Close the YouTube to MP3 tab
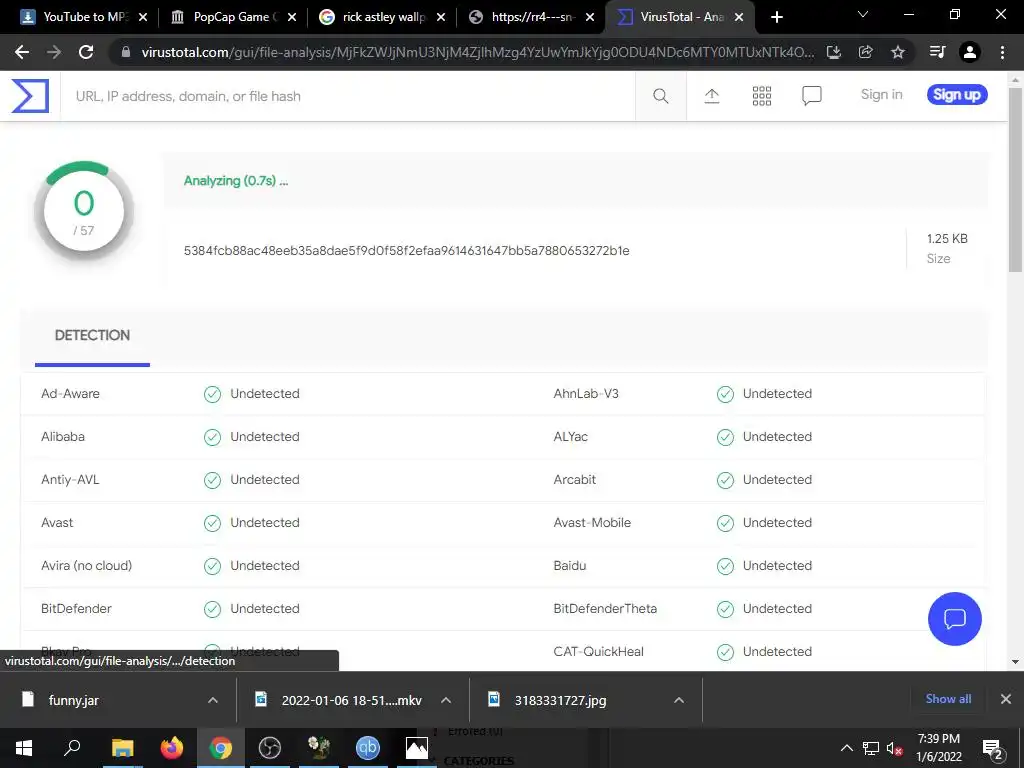1024x768 pixels. (x=143, y=17)
